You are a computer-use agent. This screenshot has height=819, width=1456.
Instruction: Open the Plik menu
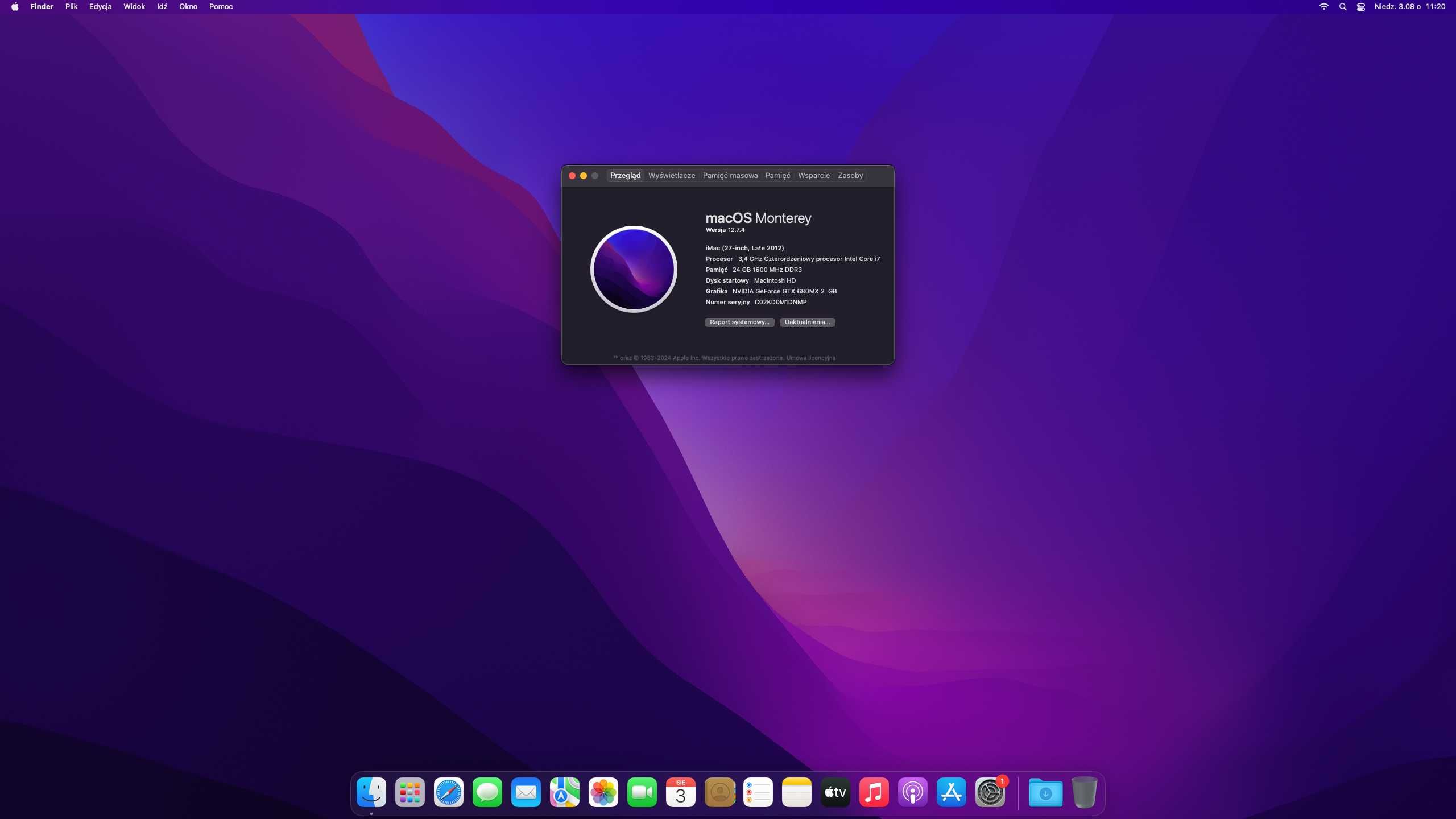[71, 7]
